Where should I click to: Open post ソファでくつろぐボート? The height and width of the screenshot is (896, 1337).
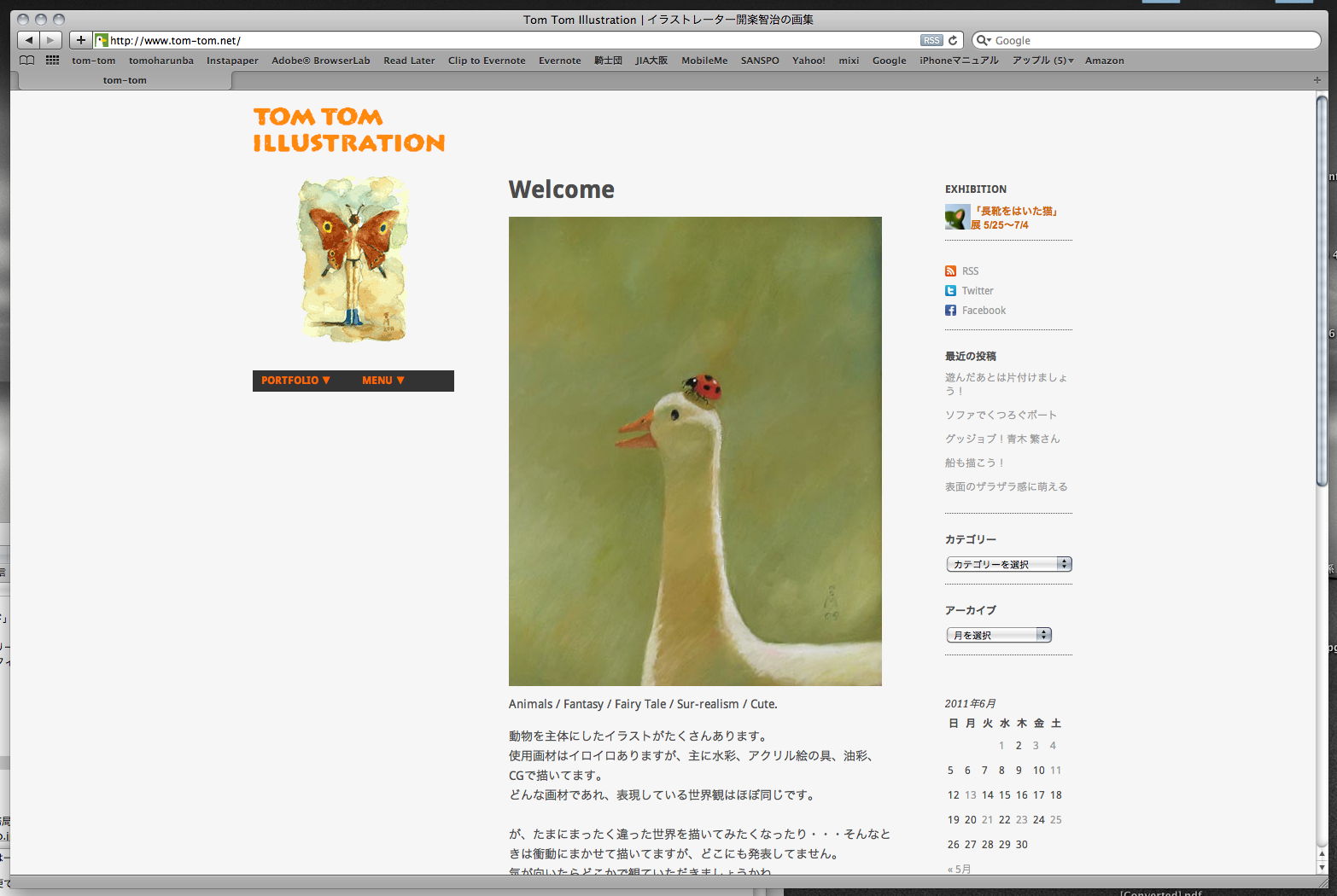click(x=1001, y=415)
